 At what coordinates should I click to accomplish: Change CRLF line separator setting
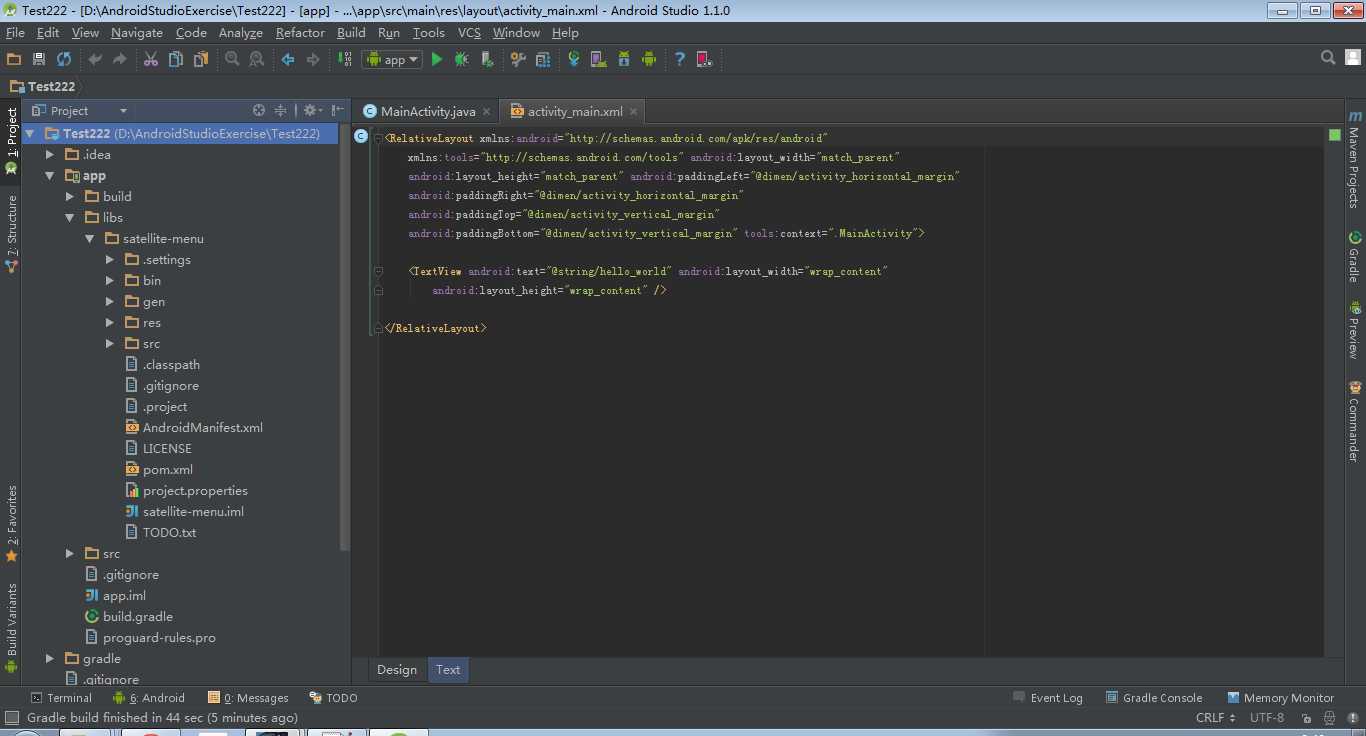pyautogui.click(x=1215, y=718)
